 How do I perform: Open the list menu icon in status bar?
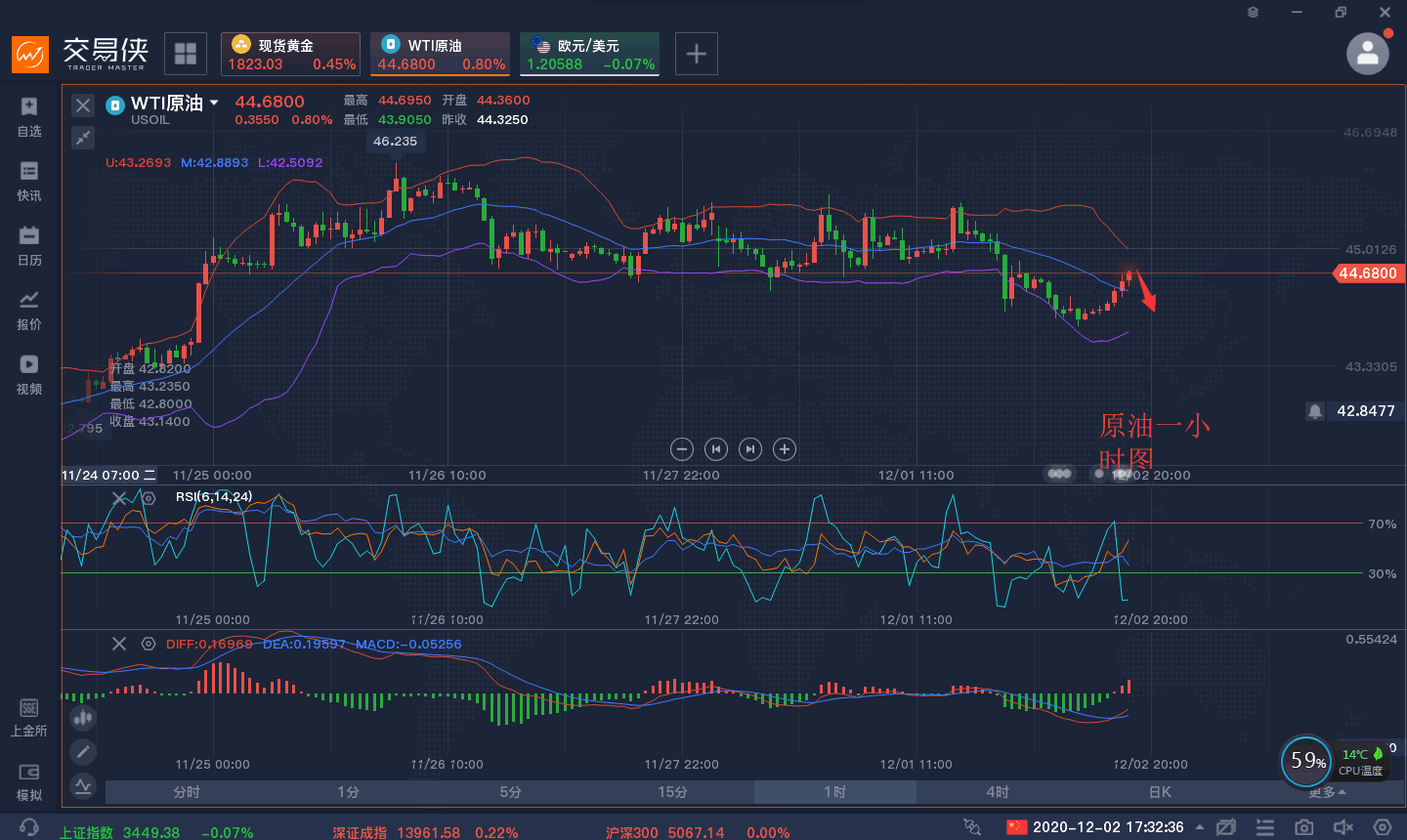click(1265, 827)
